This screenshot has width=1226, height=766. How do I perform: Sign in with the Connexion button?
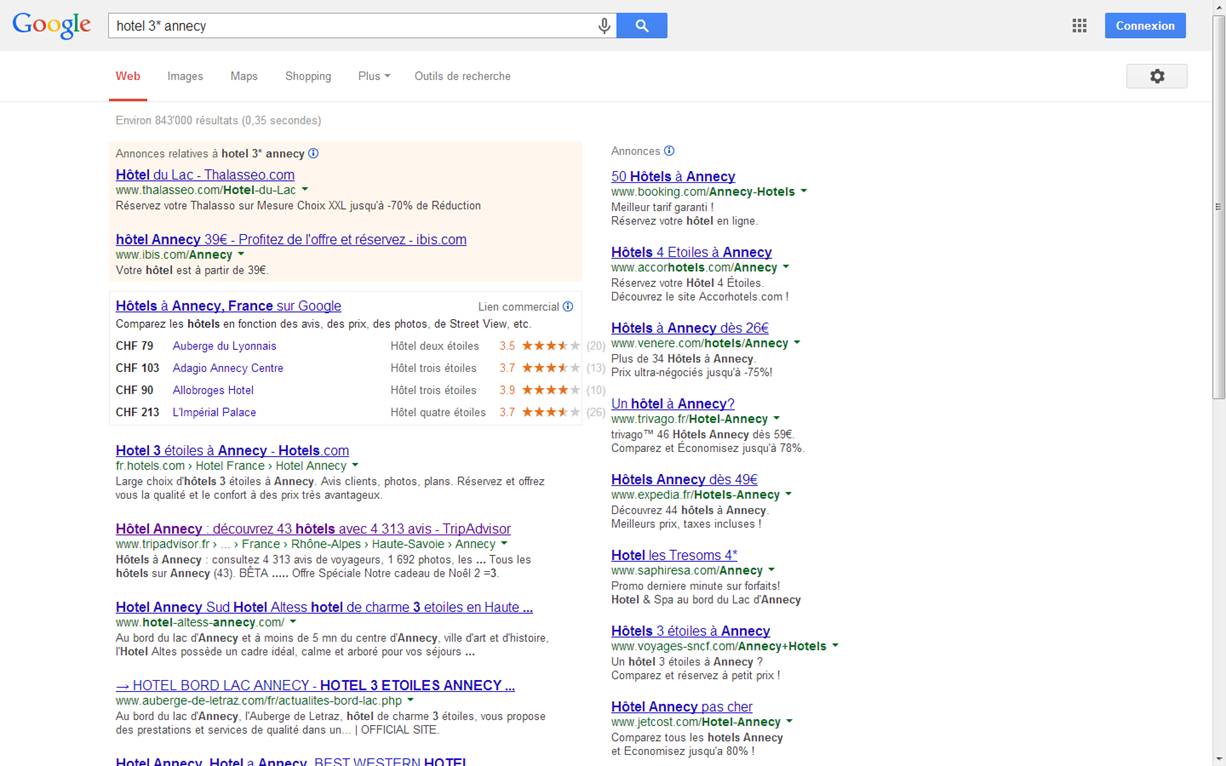pyautogui.click(x=1145, y=26)
